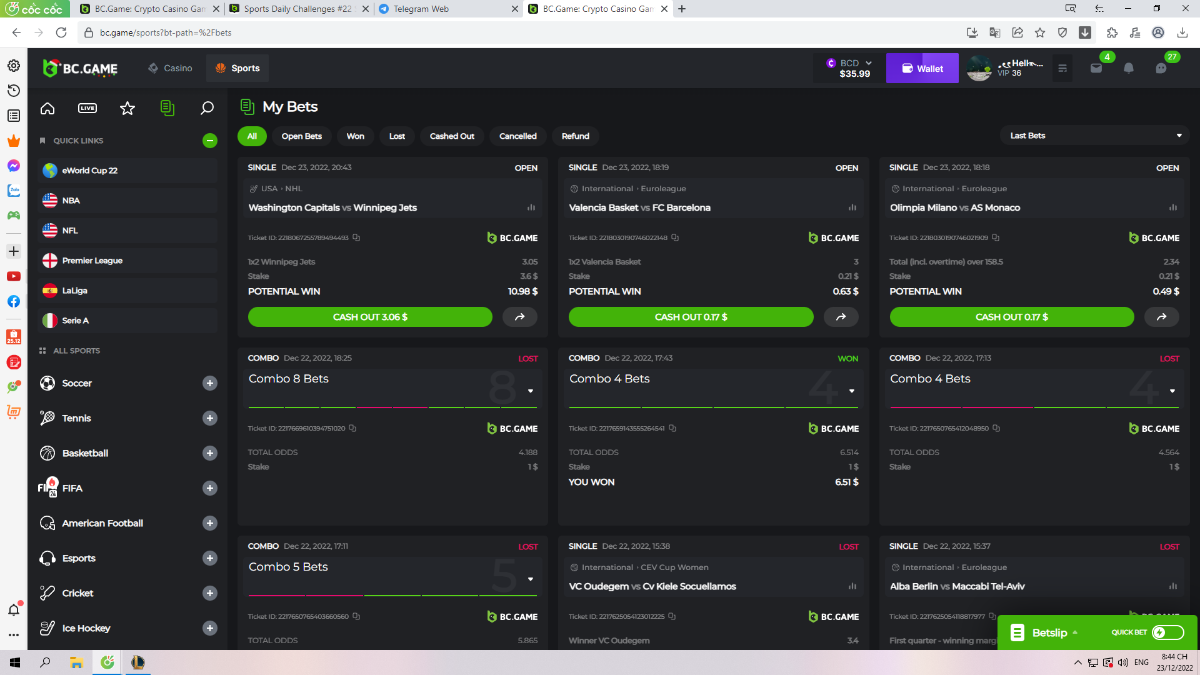The width and height of the screenshot is (1200, 675).
Task: Open the Last Bets sort dropdown
Action: click(x=1094, y=136)
